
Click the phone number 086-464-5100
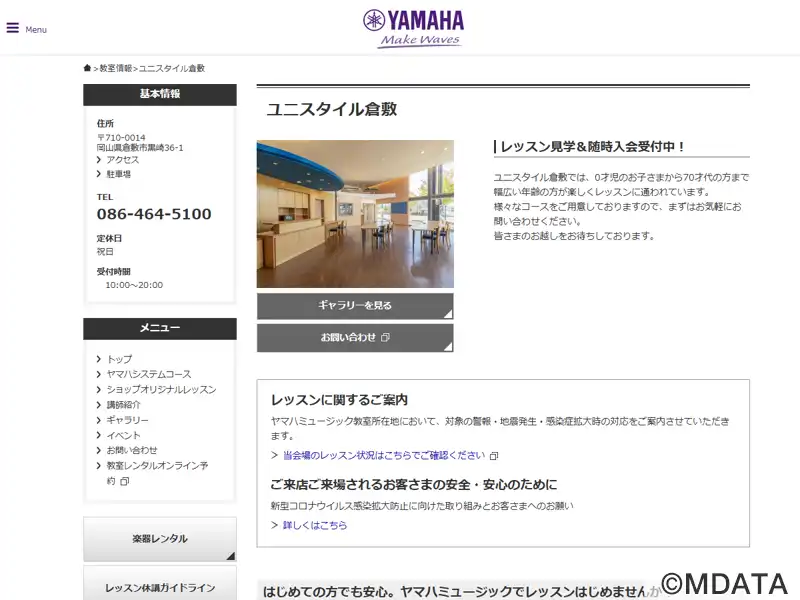(154, 214)
